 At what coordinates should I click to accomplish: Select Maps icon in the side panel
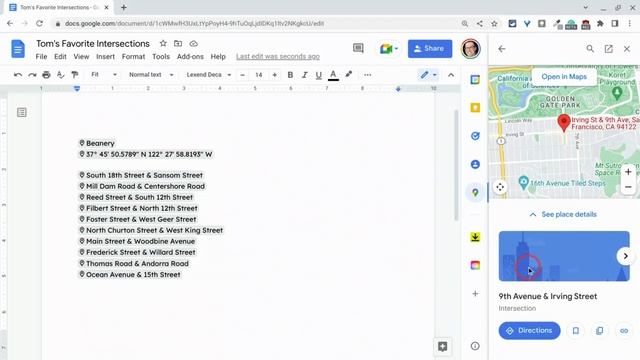click(x=475, y=192)
